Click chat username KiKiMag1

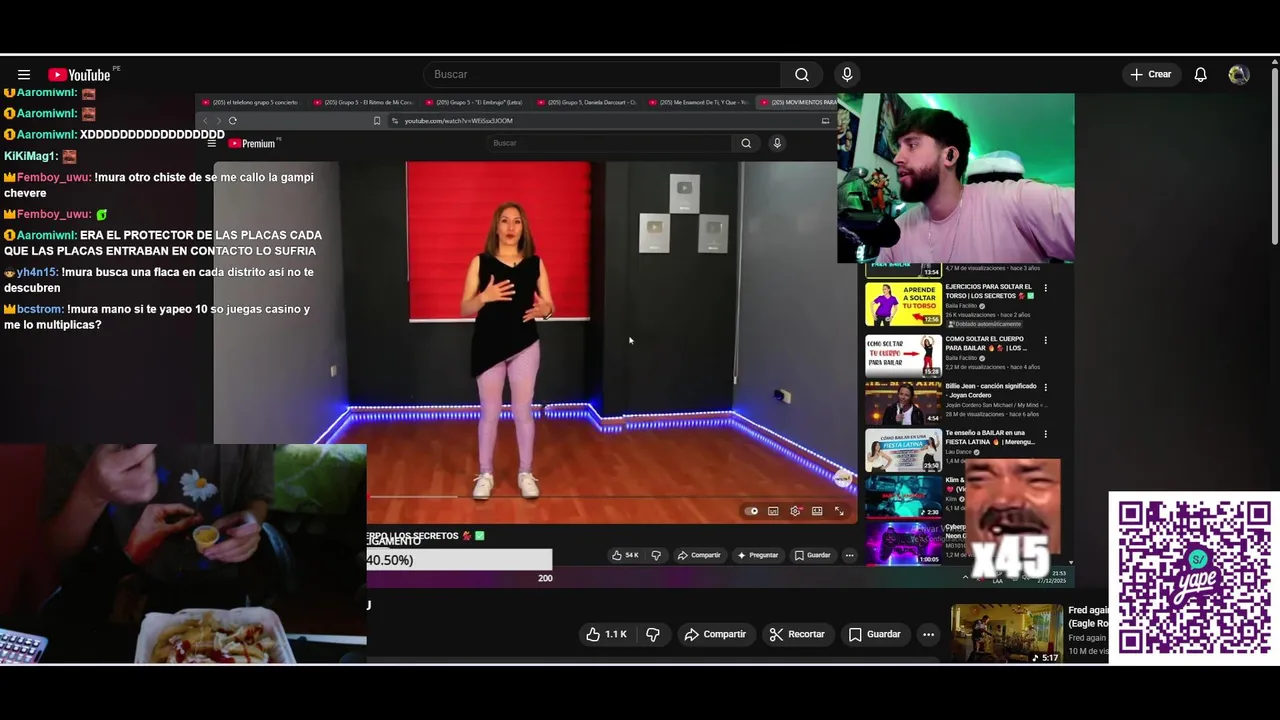31,156
